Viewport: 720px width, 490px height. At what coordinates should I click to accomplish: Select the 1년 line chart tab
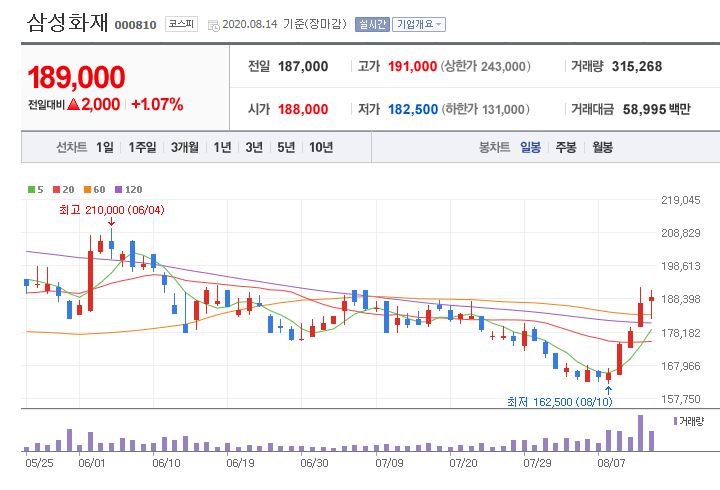[x=222, y=147]
